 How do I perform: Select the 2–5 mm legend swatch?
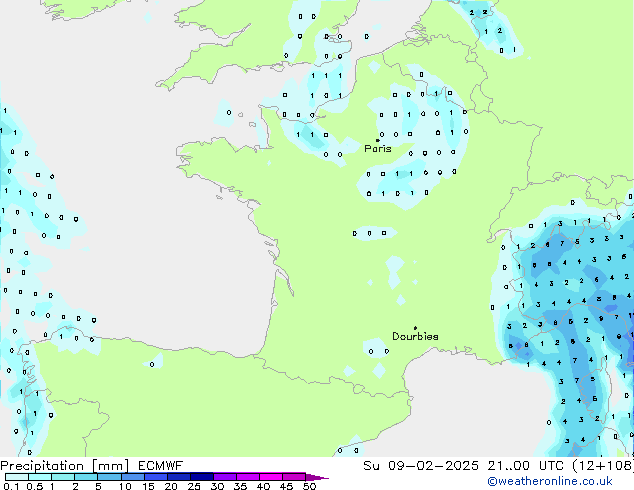[86, 477]
